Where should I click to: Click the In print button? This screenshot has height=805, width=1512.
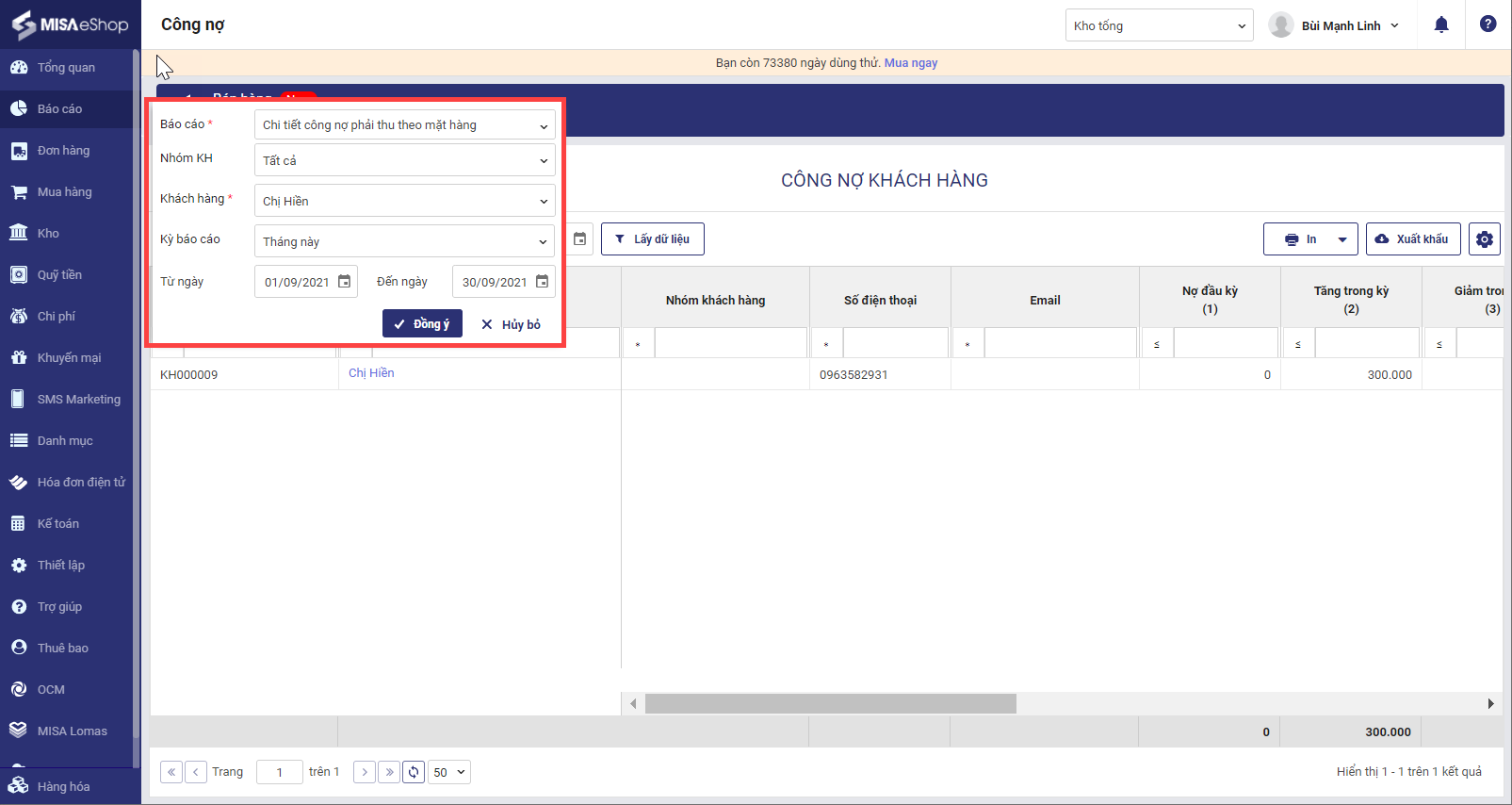coord(1301,239)
